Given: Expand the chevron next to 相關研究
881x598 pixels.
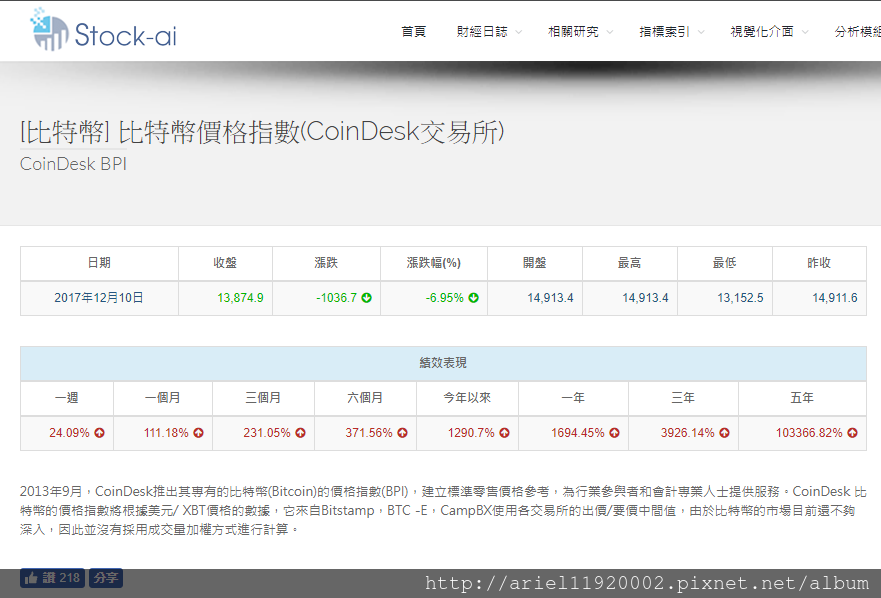Looking at the screenshot, I should pyautogui.click(x=610, y=32).
